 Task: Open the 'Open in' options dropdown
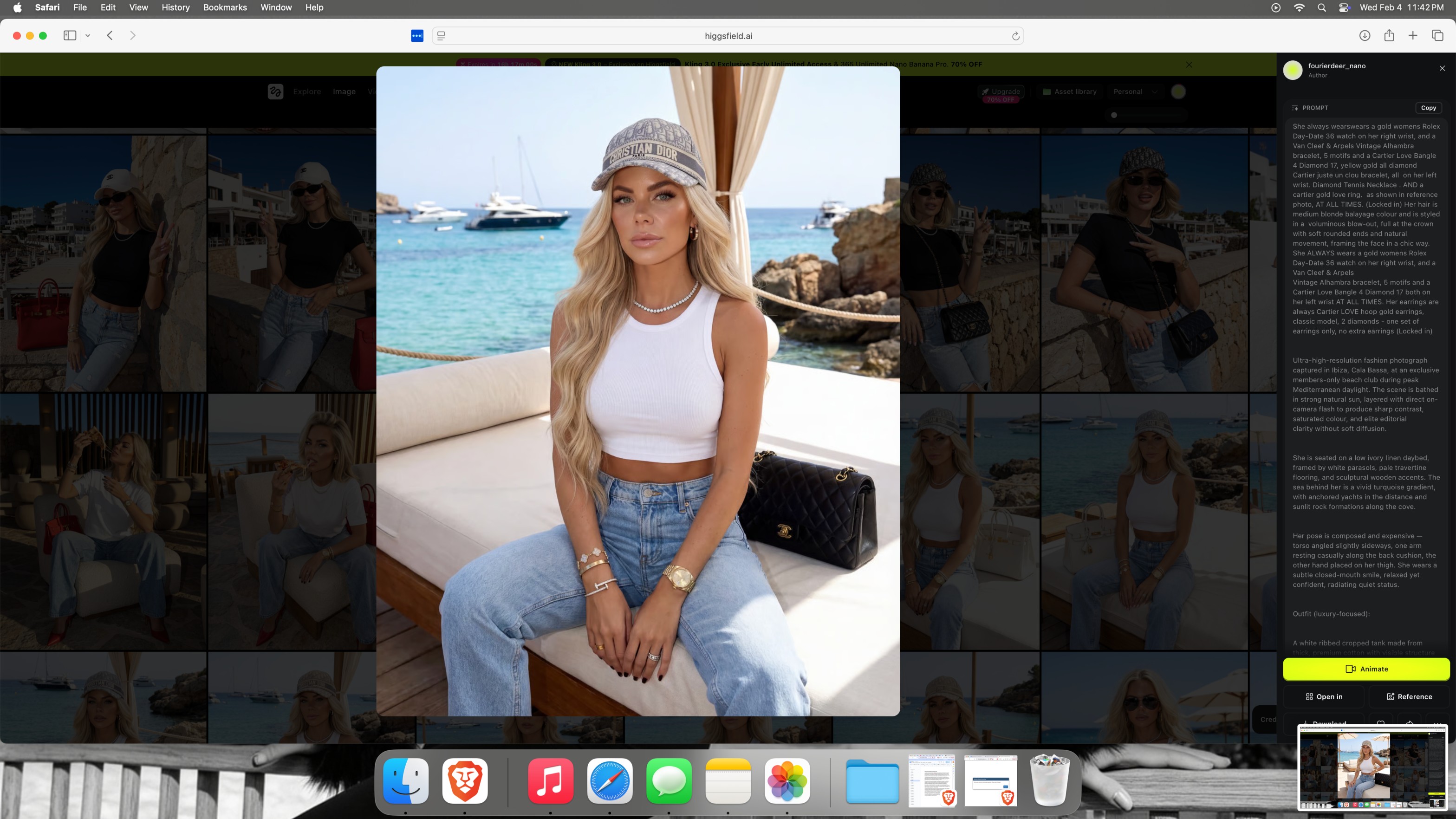pos(1324,696)
